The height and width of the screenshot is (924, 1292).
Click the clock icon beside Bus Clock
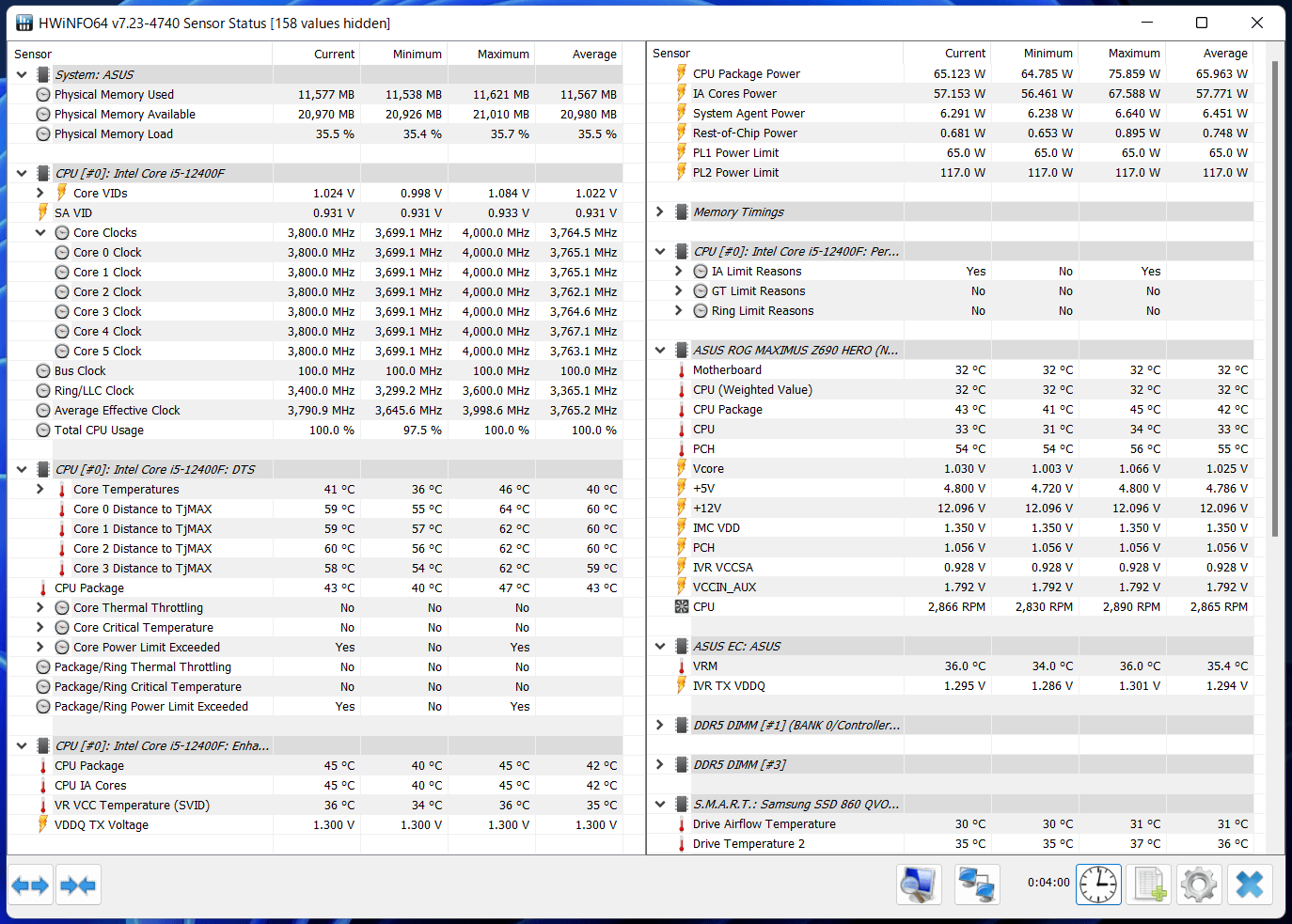tap(43, 371)
